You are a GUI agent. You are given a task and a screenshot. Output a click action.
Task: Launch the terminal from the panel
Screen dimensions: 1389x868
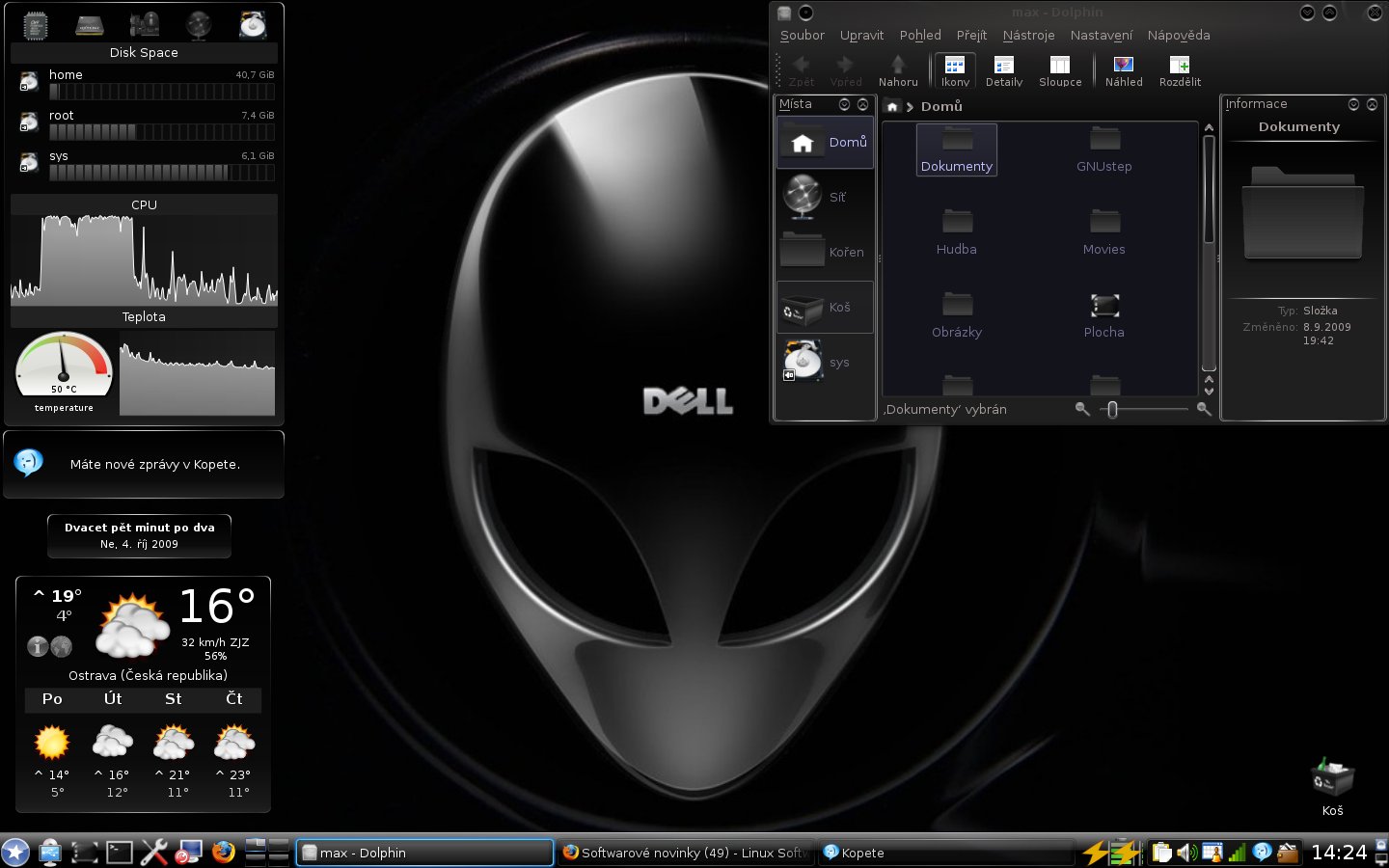(120, 852)
